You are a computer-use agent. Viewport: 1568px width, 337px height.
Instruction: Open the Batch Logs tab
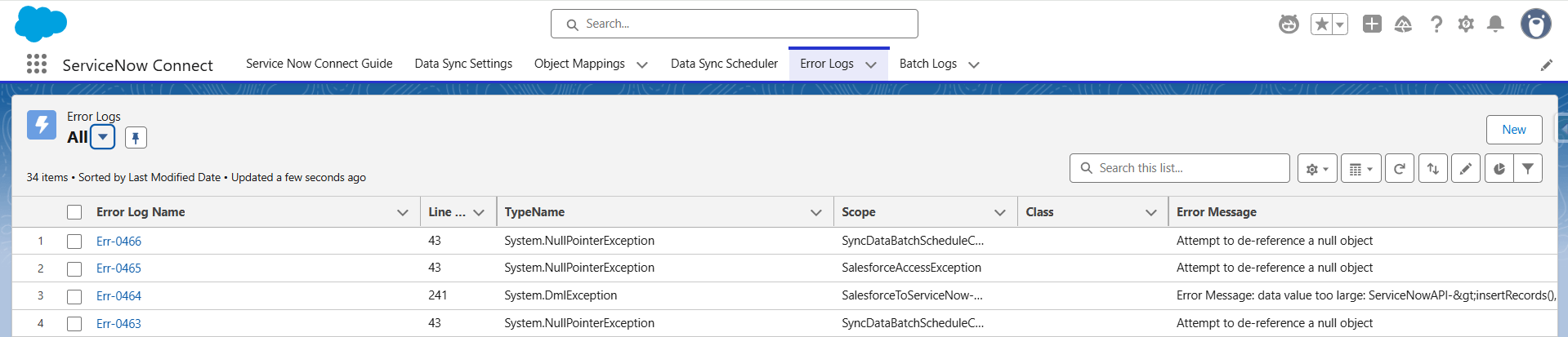[x=928, y=64]
